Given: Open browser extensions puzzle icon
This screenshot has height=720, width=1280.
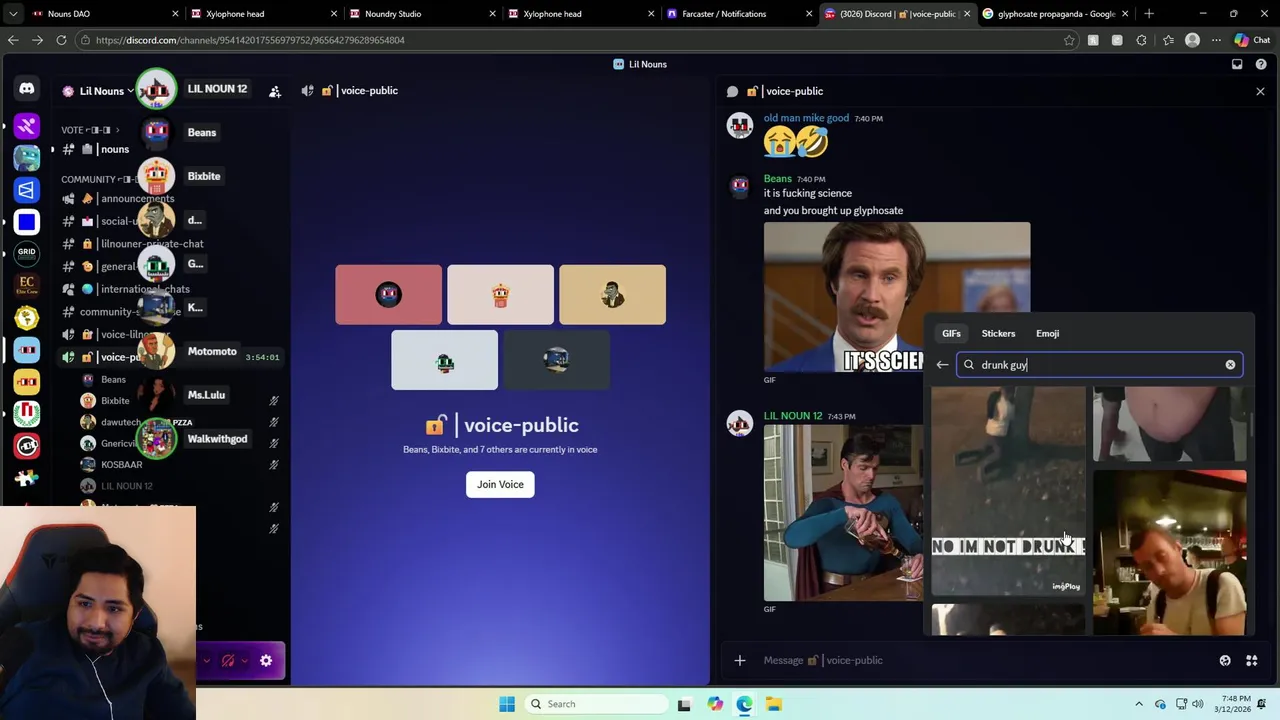Looking at the screenshot, I should click(1141, 40).
